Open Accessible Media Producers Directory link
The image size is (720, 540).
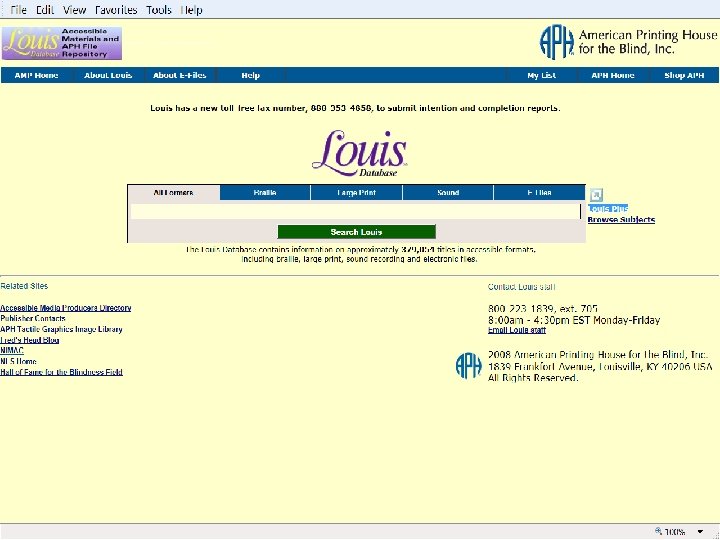[x=66, y=308]
